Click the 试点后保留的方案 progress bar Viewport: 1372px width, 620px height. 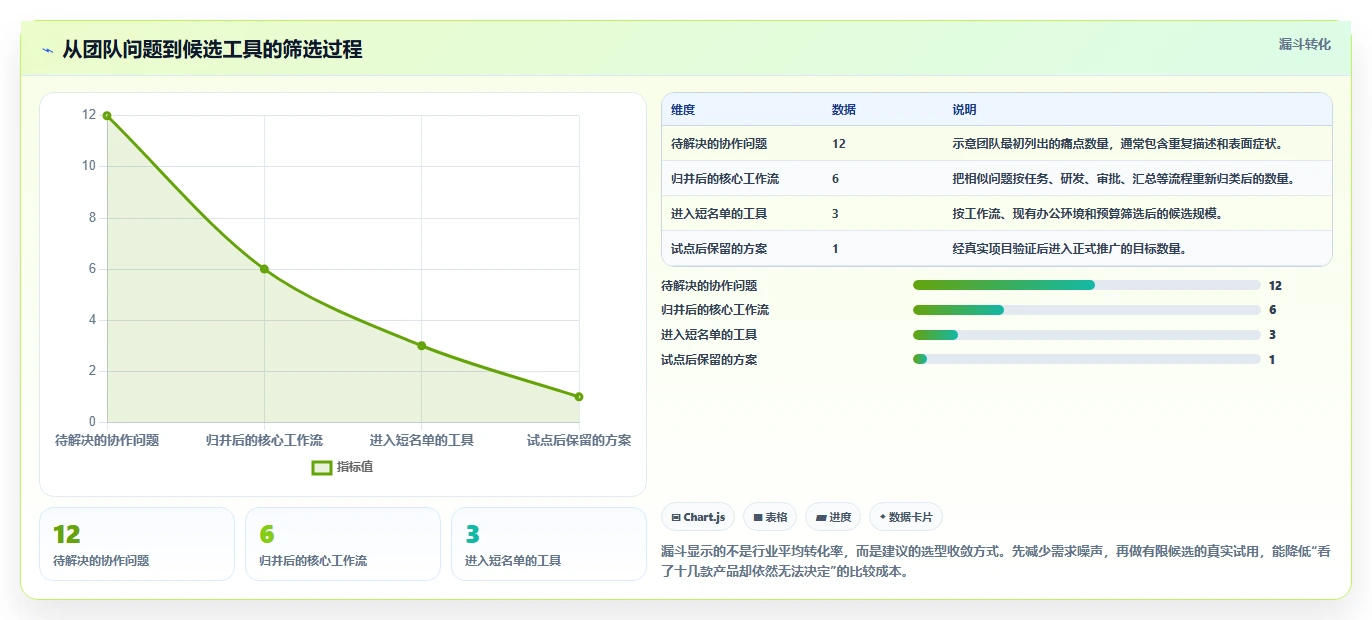point(1086,359)
